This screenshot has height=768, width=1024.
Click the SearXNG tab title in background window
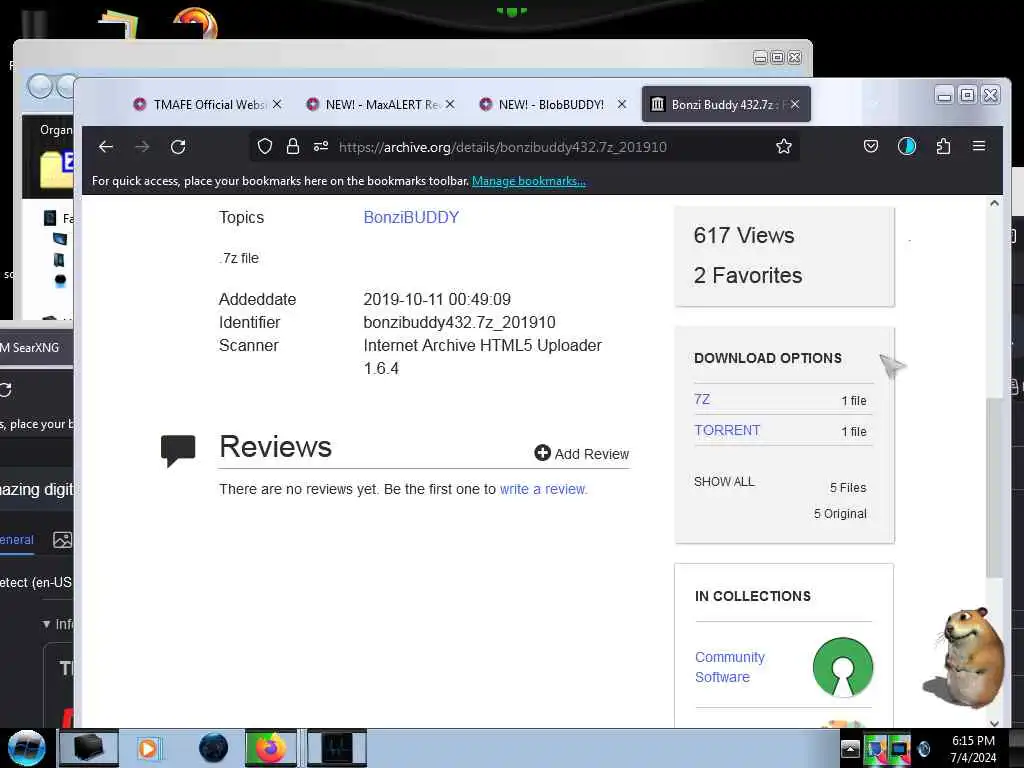pos(30,347)
